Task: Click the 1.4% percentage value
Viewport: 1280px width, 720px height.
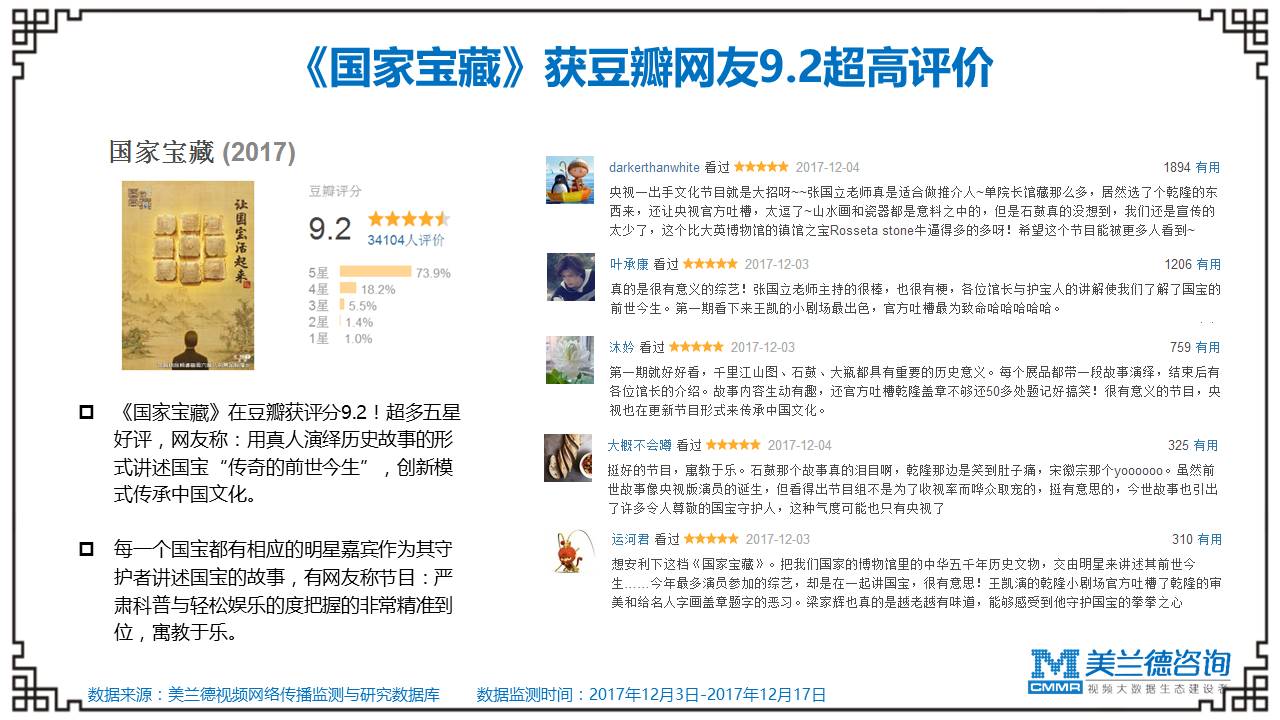Action: pyautogui.click(x=359, y=322)
